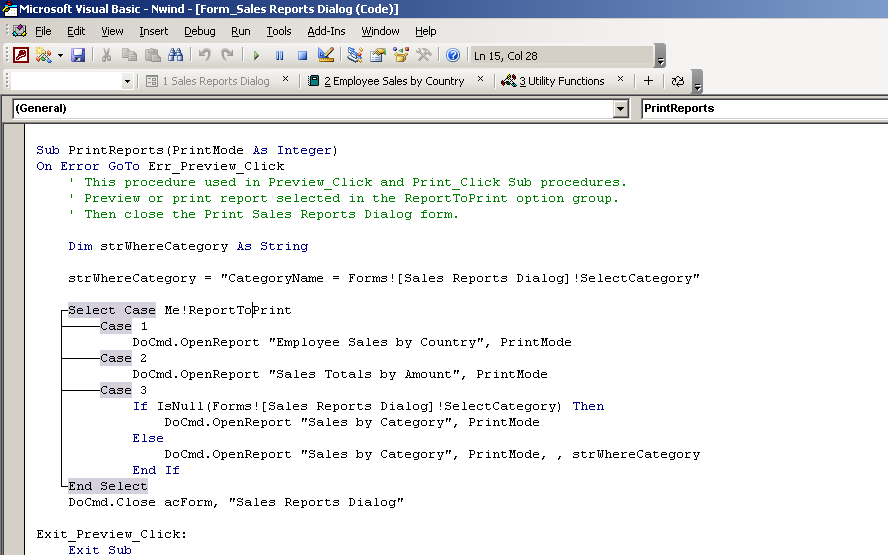Click the Redo arrow icon
The height and width of the screenshot is (555, 888).
pos(227,55)
